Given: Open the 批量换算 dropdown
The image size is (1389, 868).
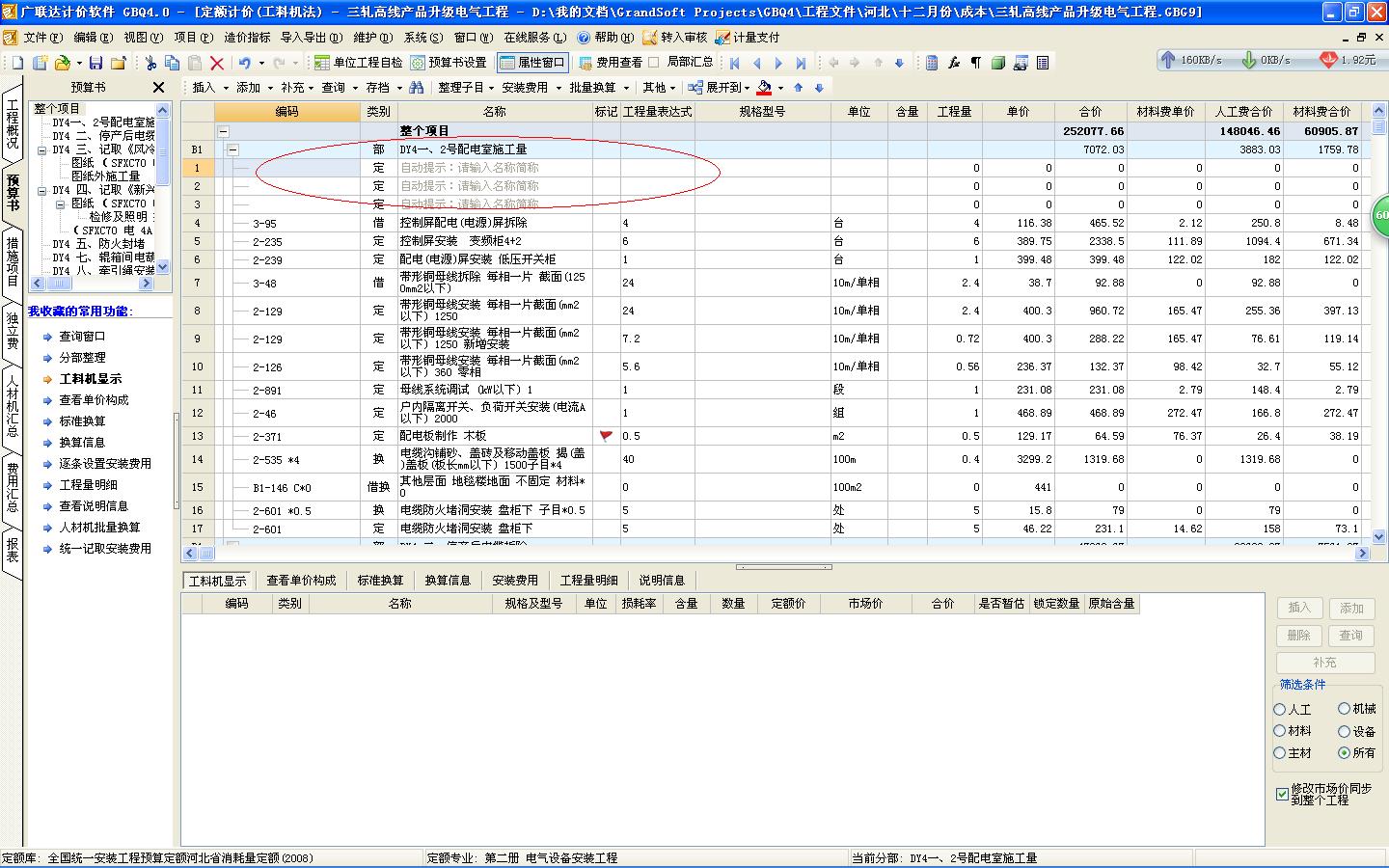Looking at the screenshot, I should 598,88.
